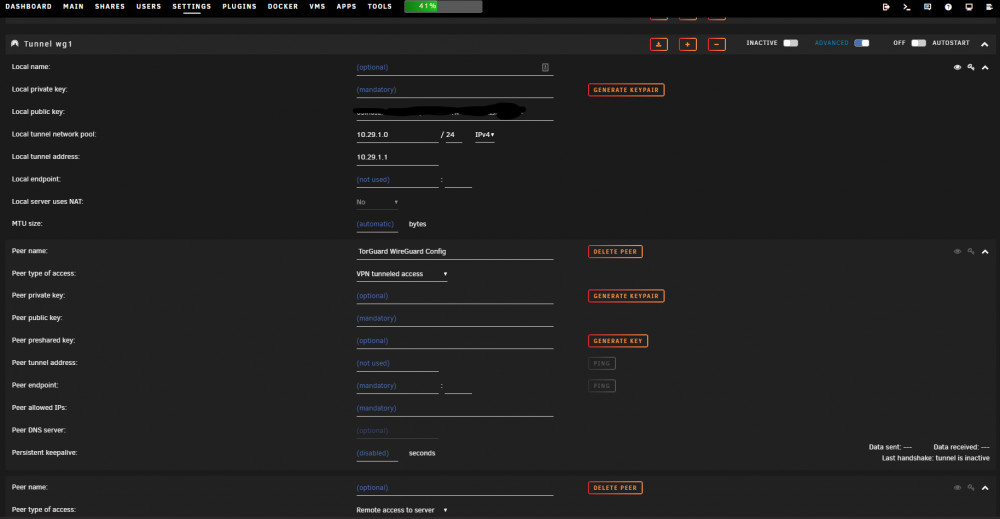Screen dimensions: 1000x519
Task: Click the TorGuard WireGuard Config name field
Action: (x=455, y=252)
